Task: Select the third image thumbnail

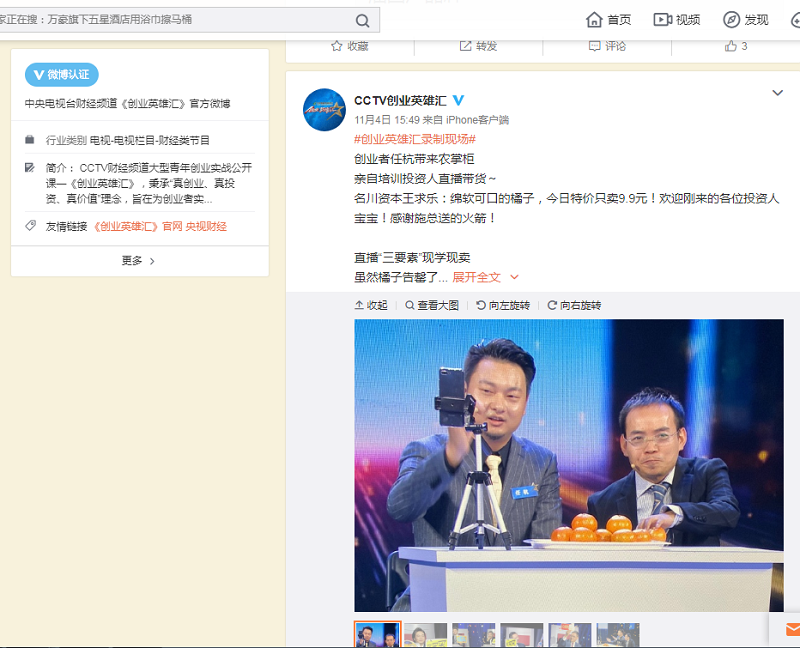Action: (x=473, y=635)
